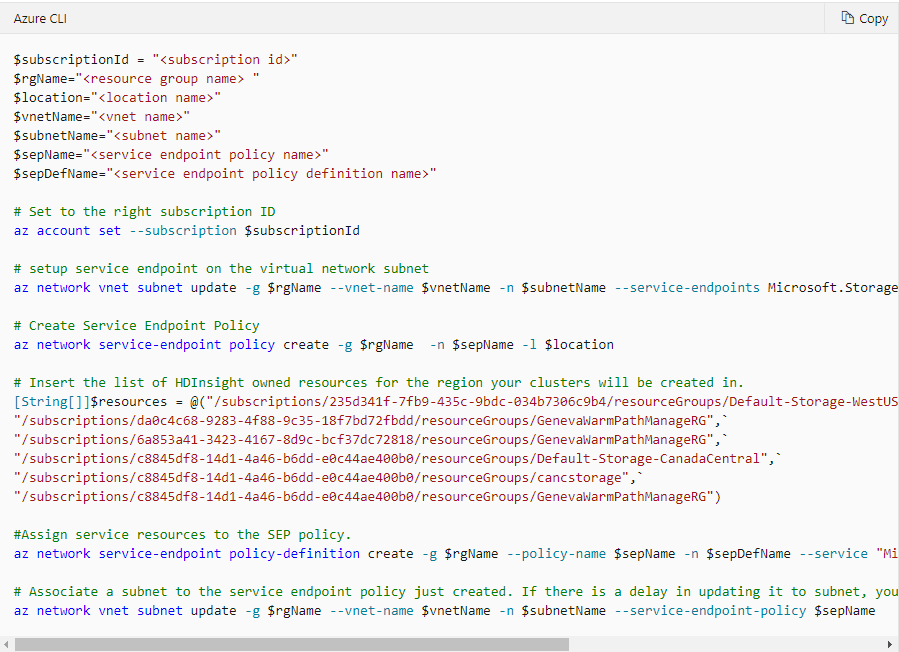Viewport: 899px width, 652px height.
Task: Click the Copy button
Action: (864, 18)
